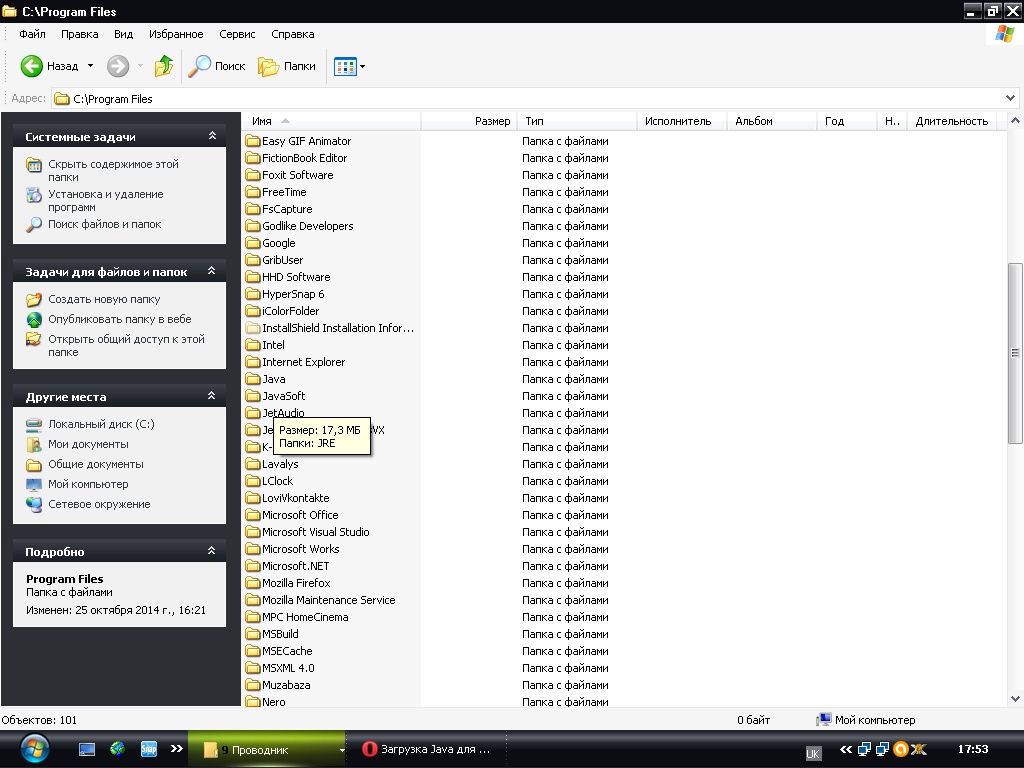Open Локальный диск (C:) drive icon

point(34,424)
